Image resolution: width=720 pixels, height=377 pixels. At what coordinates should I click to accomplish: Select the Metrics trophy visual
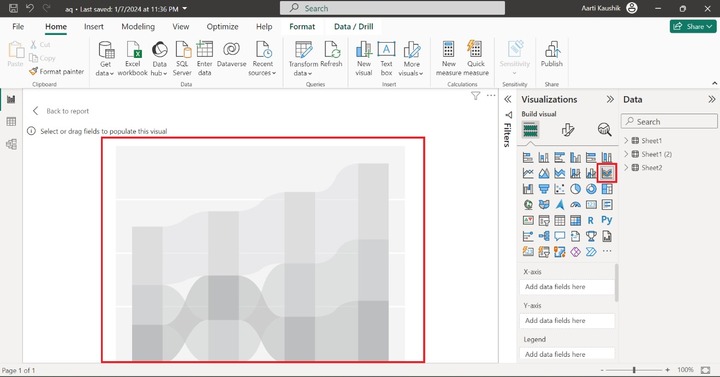[591, 236]
